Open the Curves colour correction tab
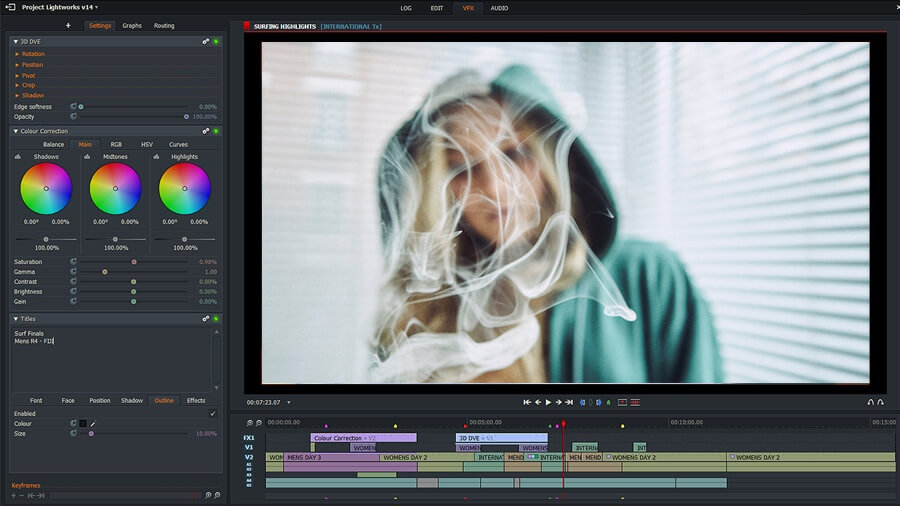 point(178,144)
